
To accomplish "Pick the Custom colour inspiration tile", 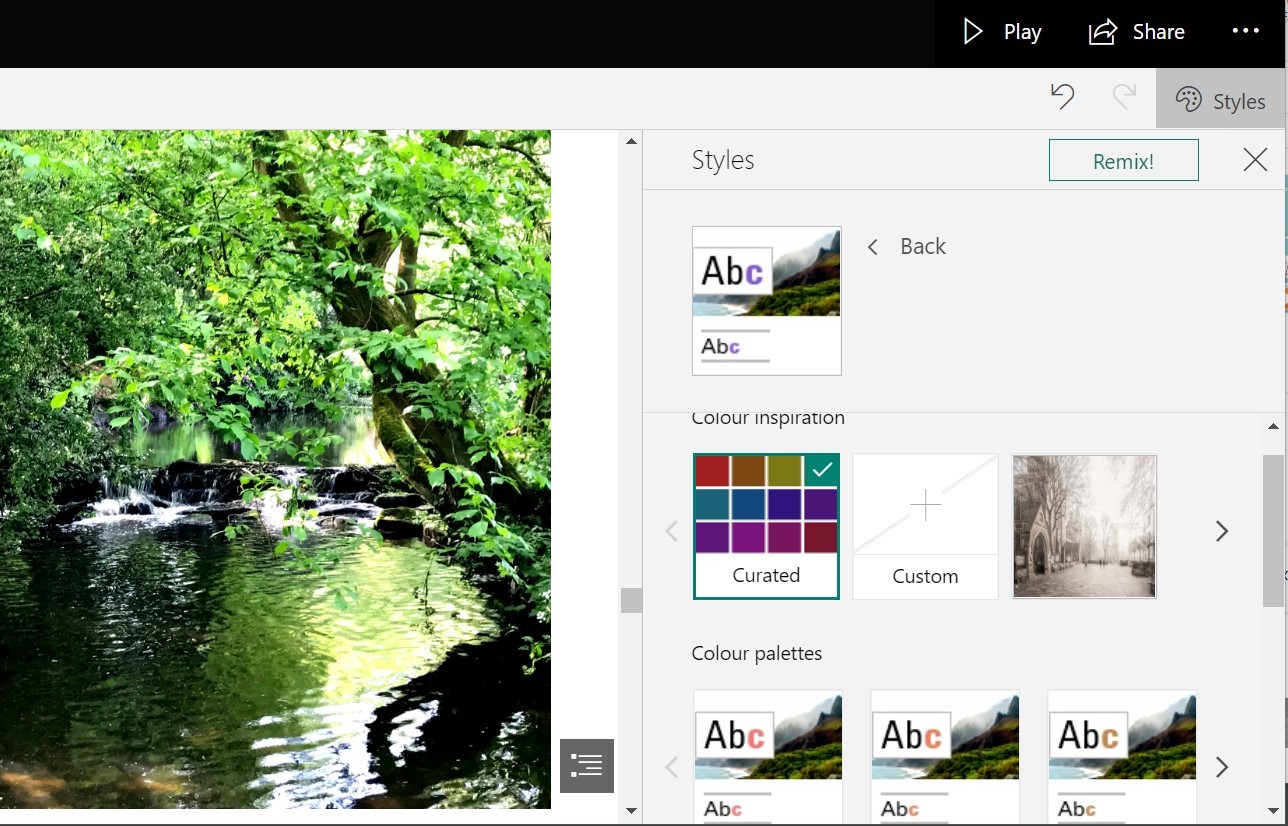I will click(925, 526).
